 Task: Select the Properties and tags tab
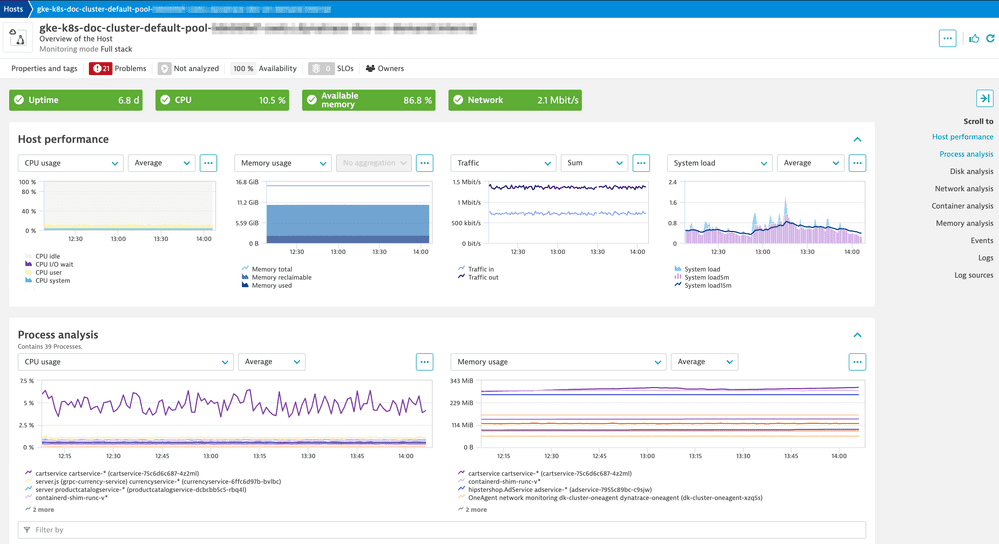[44, 69]
